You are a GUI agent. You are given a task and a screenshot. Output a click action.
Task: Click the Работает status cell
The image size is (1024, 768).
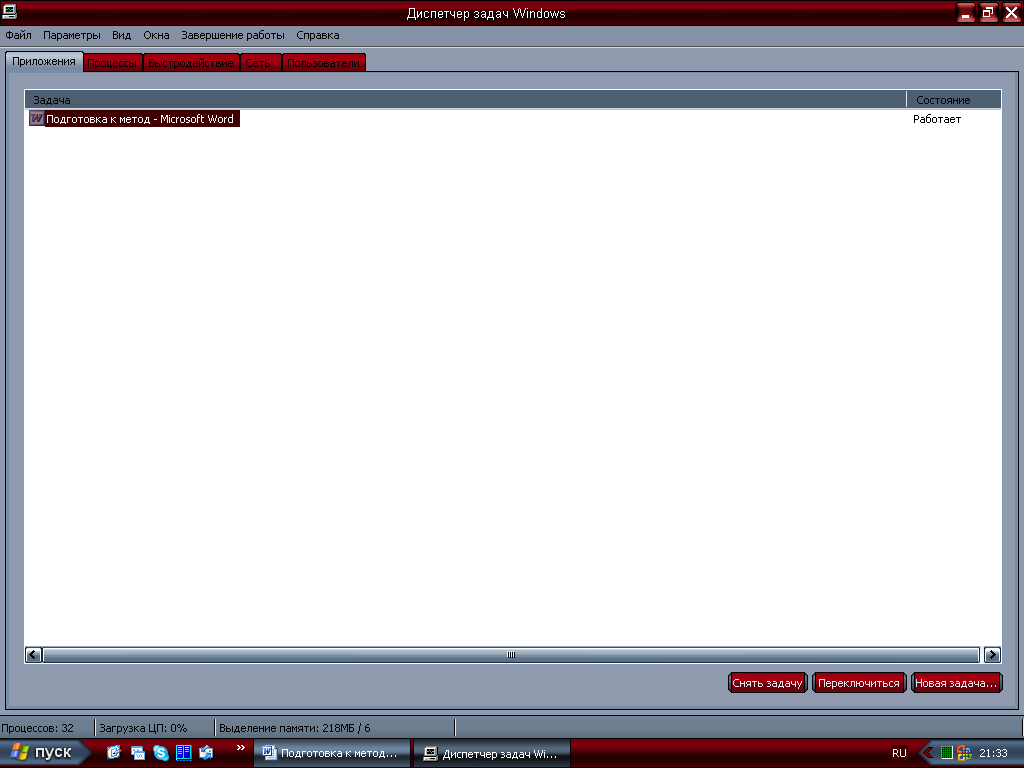click(x=936, y=119)
